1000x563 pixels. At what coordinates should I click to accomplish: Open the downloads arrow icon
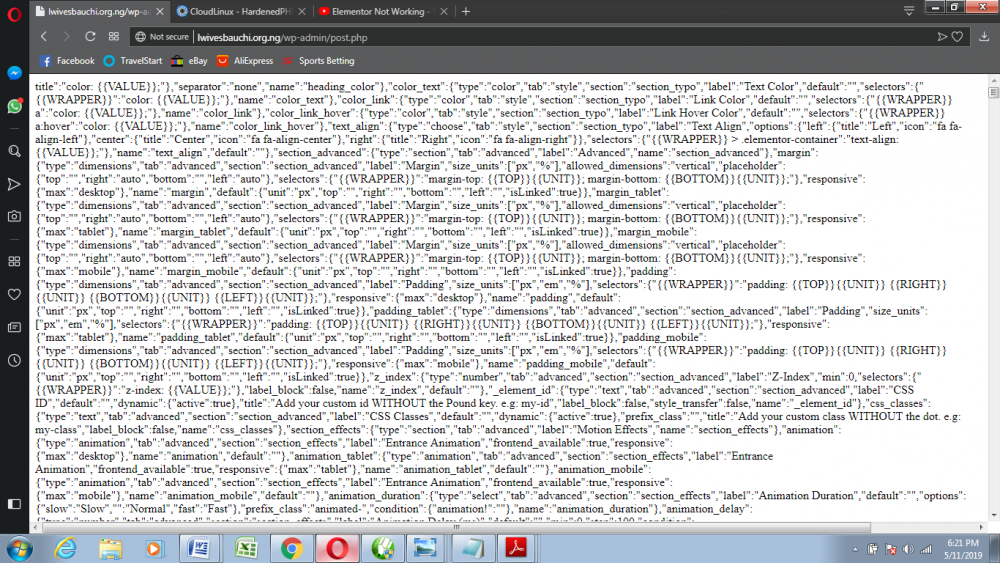tap(985, 36)
